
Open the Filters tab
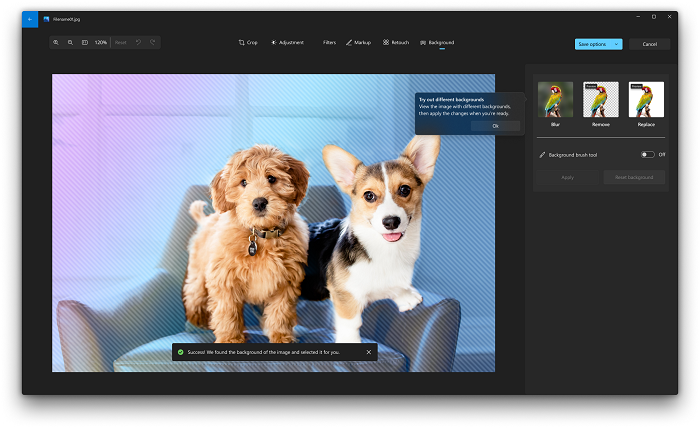329,42
